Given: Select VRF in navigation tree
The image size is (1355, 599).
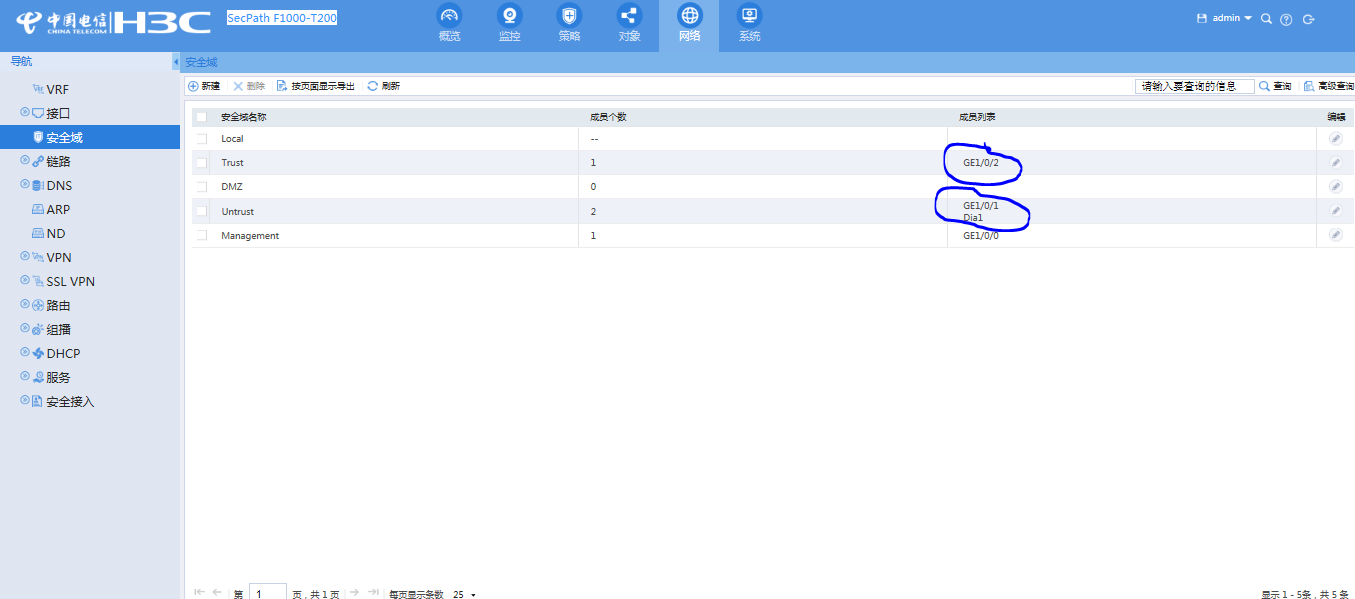Looking at the screenshot, I should tap(58, 89).
